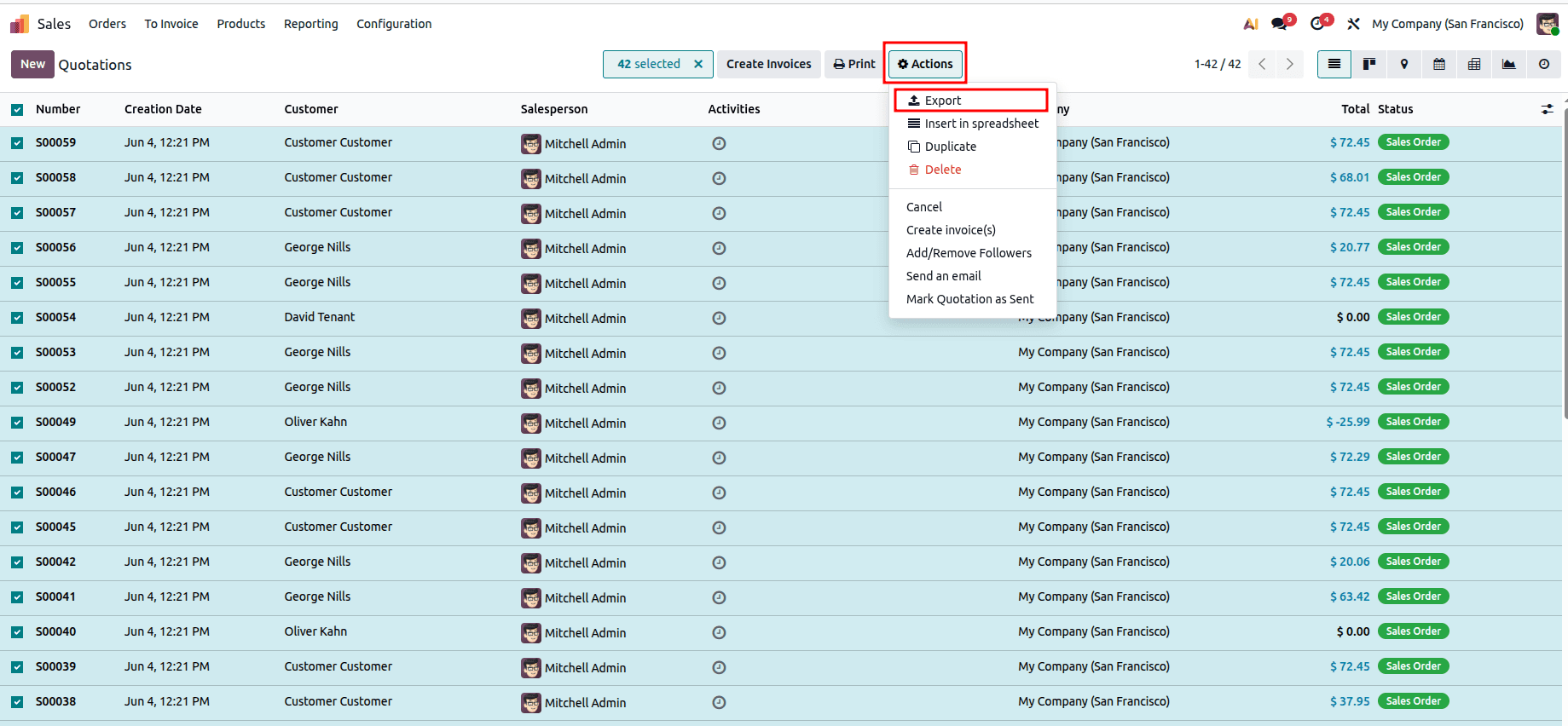Switch to calendar view

[1439, 64]
